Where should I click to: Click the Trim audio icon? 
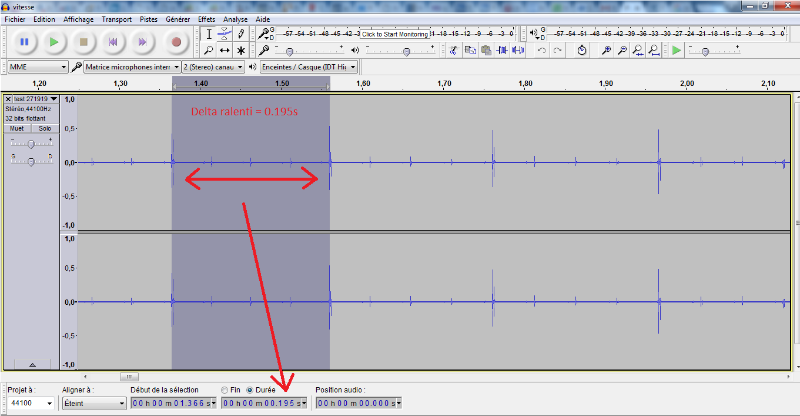pos(502,50)
